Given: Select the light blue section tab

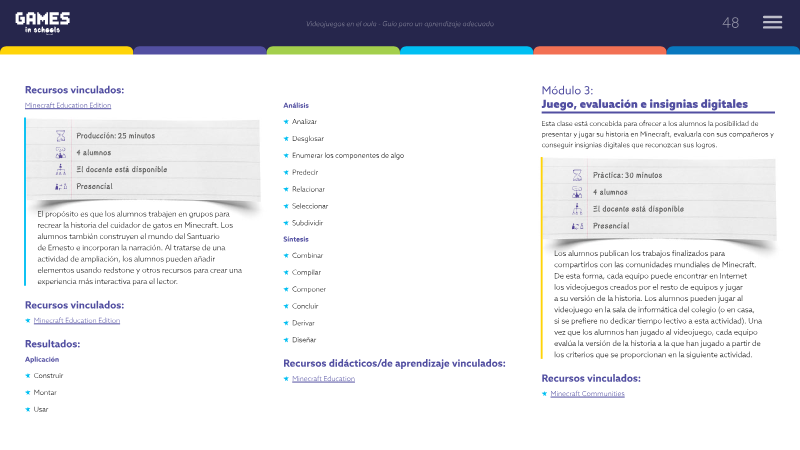Looking at the screenshot, I should [466, 50].
